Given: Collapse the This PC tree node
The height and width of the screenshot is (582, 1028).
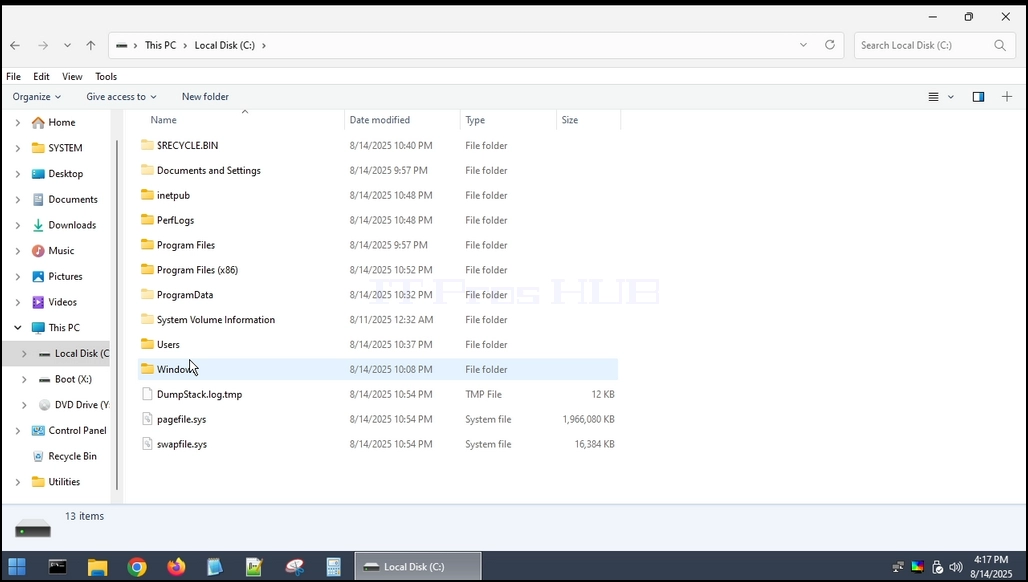Looking at the screenshot, I should tap(18, 328).
